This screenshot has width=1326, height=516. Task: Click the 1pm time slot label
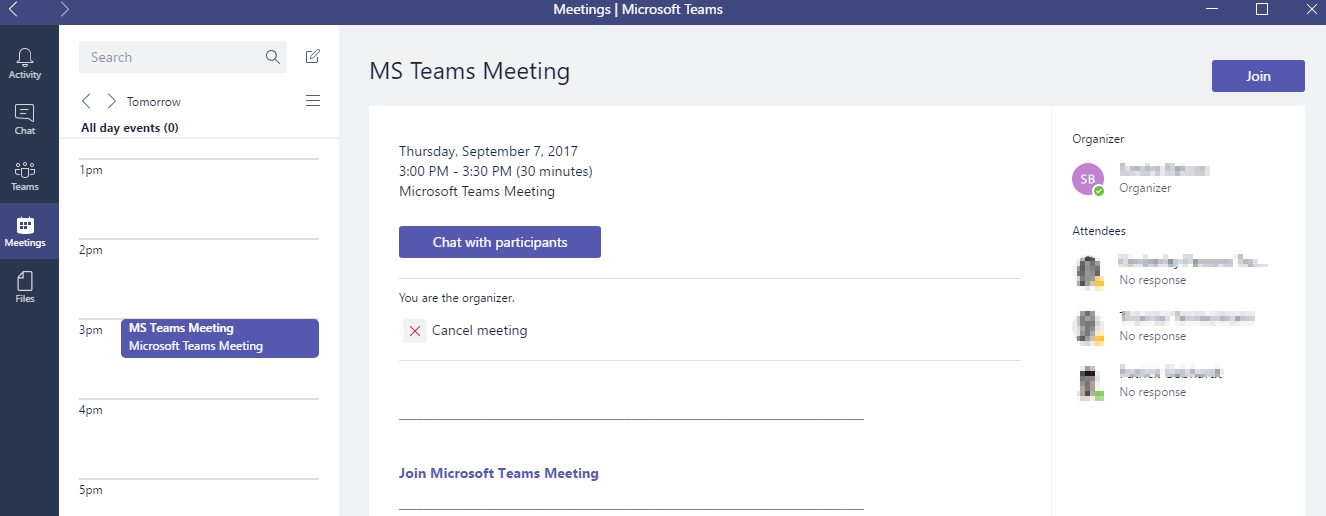tap(92, 170)
